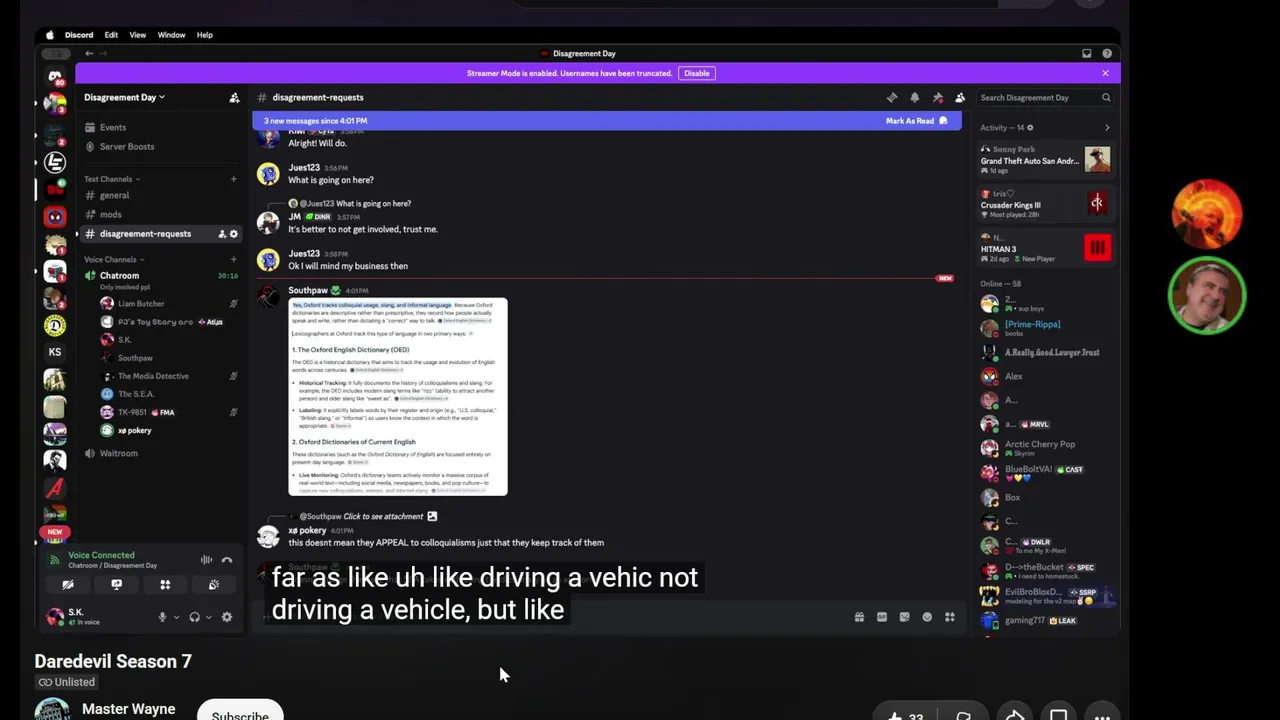The image size is (1280, 720).
Task: Expand the Disagreement Day server menu
Action: point(124,97)
